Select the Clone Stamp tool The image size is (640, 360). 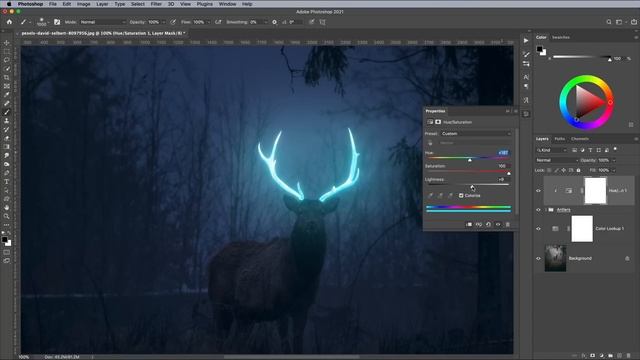tap(7, 121)
